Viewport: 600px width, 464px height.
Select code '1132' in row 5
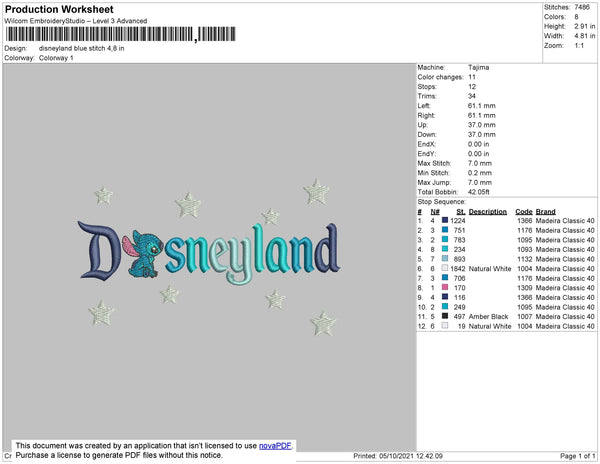[x=525, y=259]
